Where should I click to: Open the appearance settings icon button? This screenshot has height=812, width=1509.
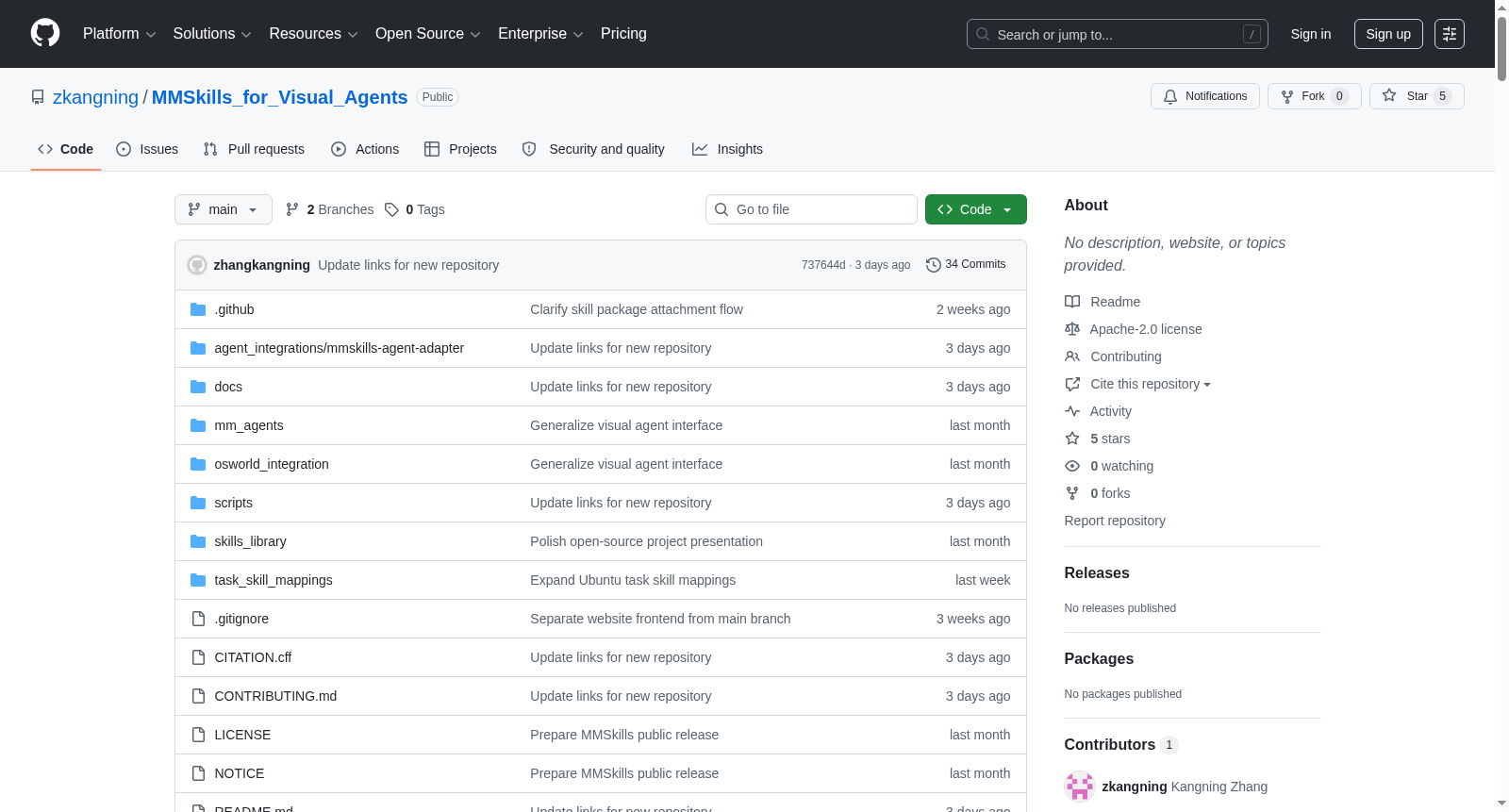(x=1450, y=34)
